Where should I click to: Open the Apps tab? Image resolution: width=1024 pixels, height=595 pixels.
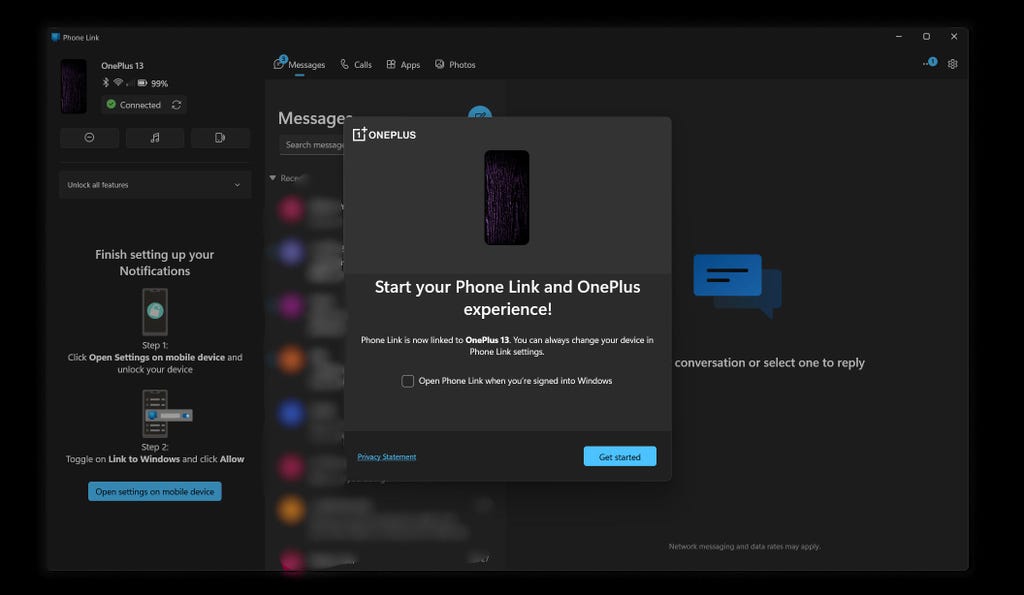[x=403, y=65]
